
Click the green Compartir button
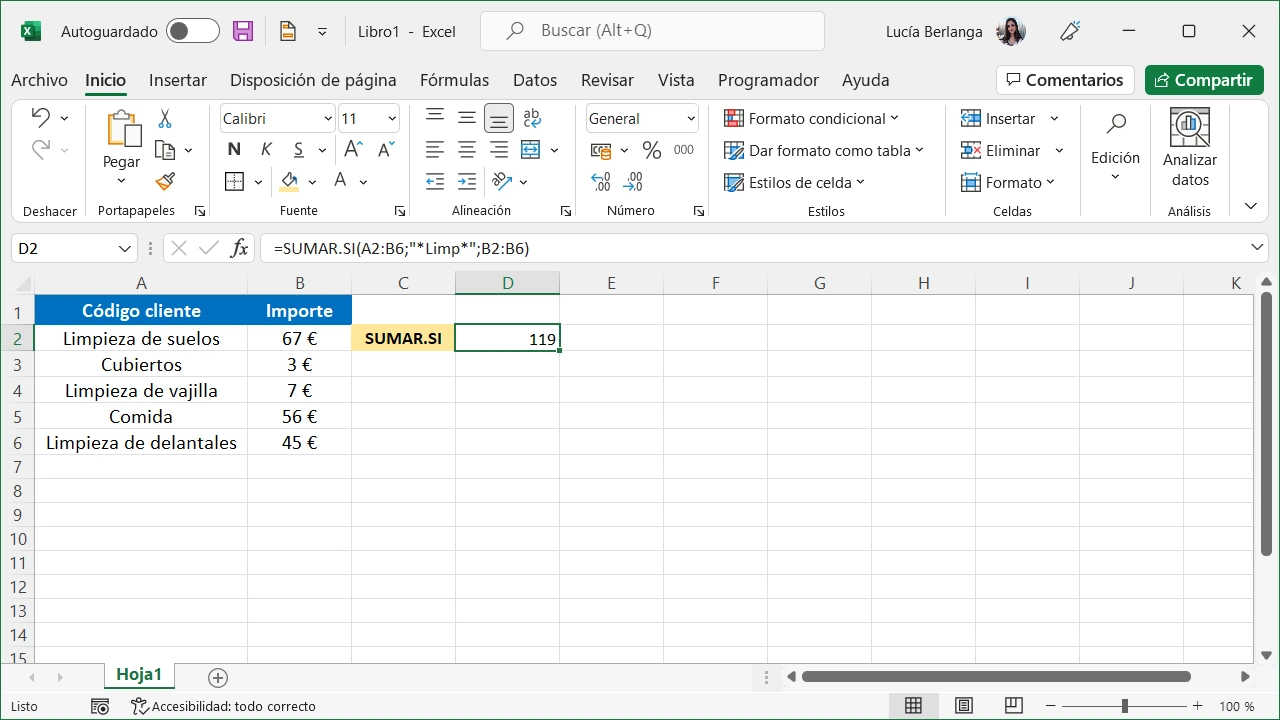pyautogui.click(x=1204, y=80)
